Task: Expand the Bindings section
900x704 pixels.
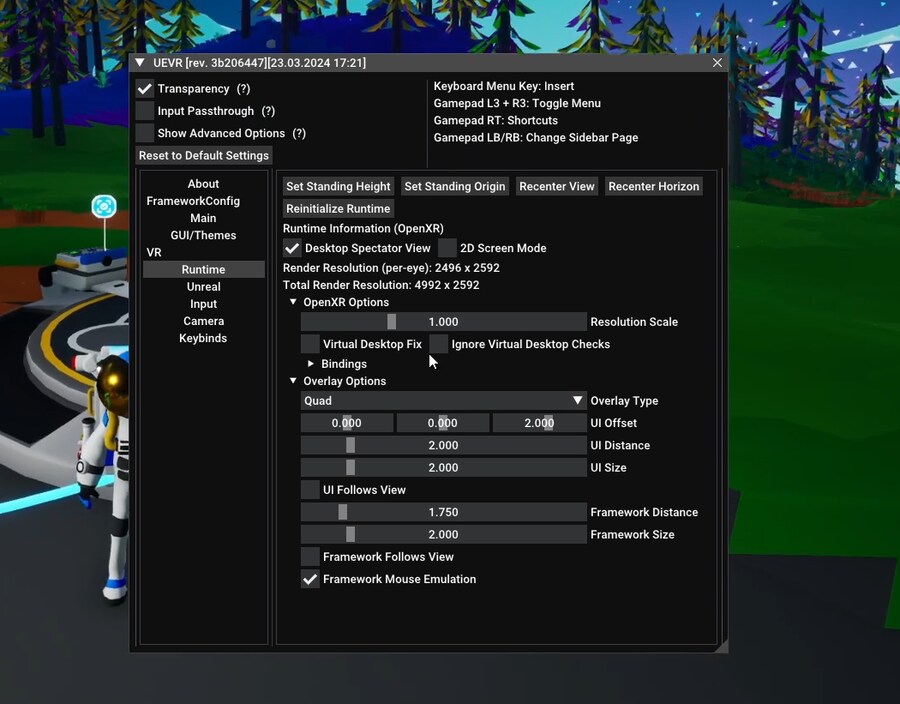Action: [311, 364]
